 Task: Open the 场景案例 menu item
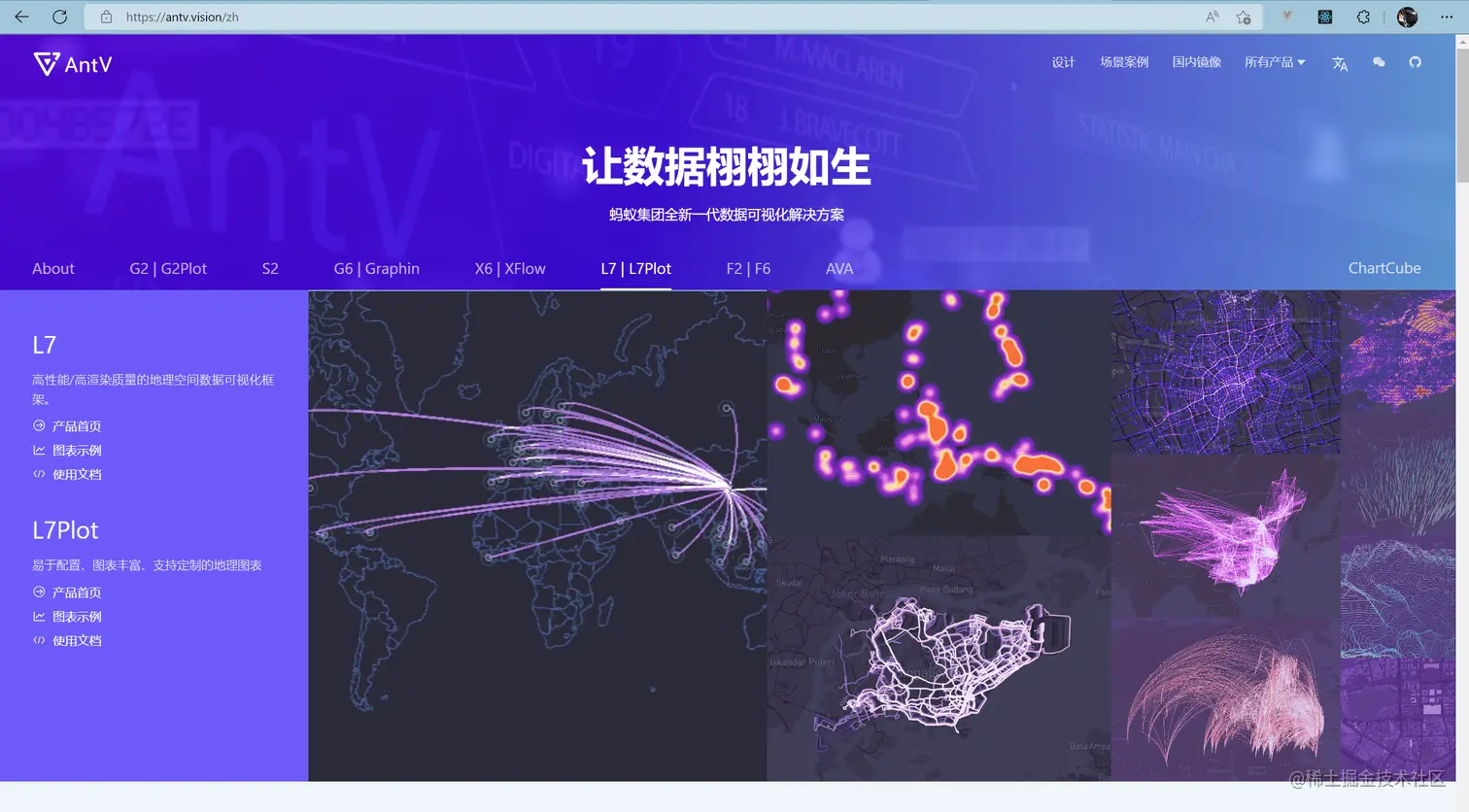point(1124,62)
